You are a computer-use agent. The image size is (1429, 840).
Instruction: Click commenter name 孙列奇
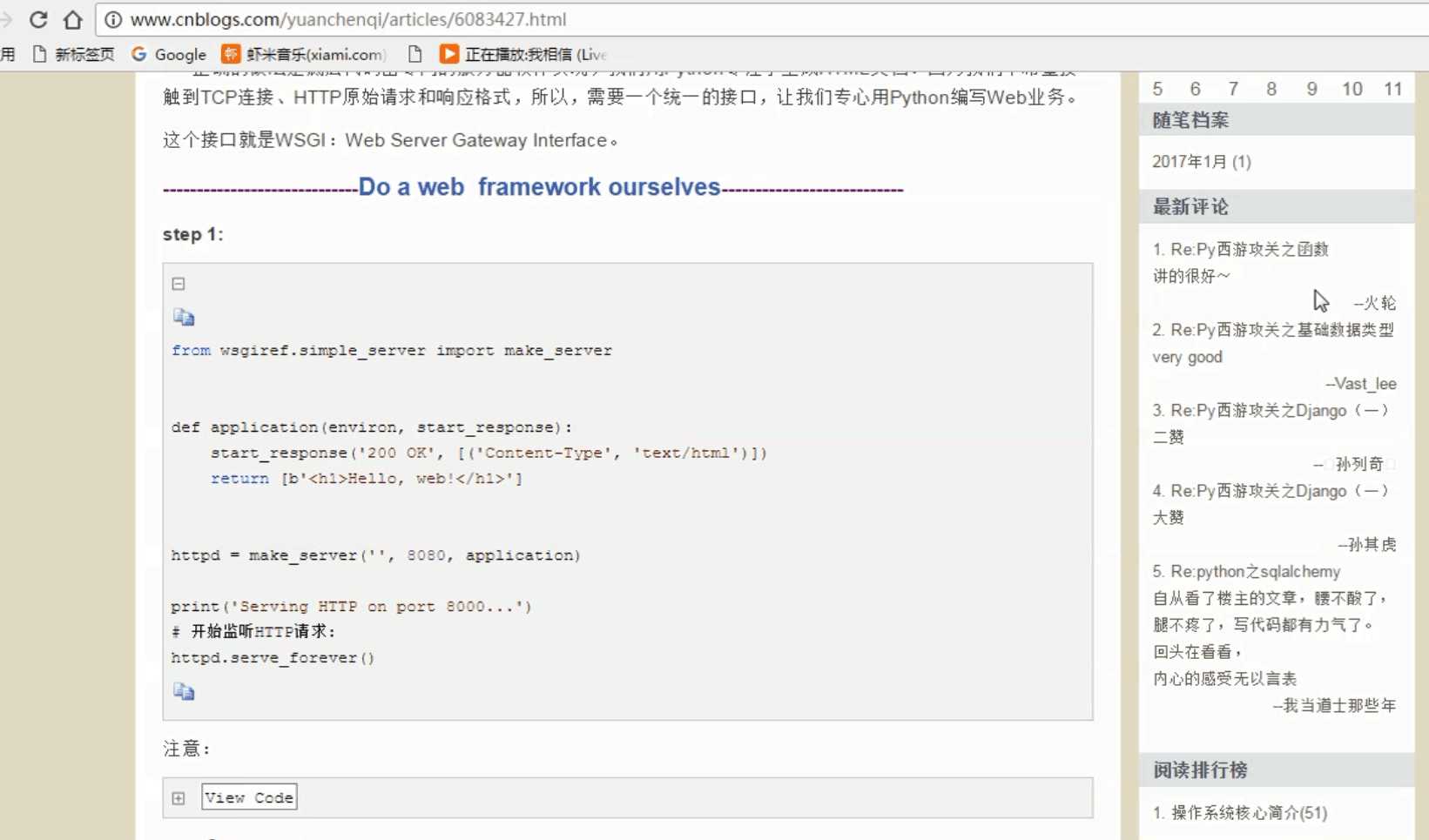coord(1353,464)
